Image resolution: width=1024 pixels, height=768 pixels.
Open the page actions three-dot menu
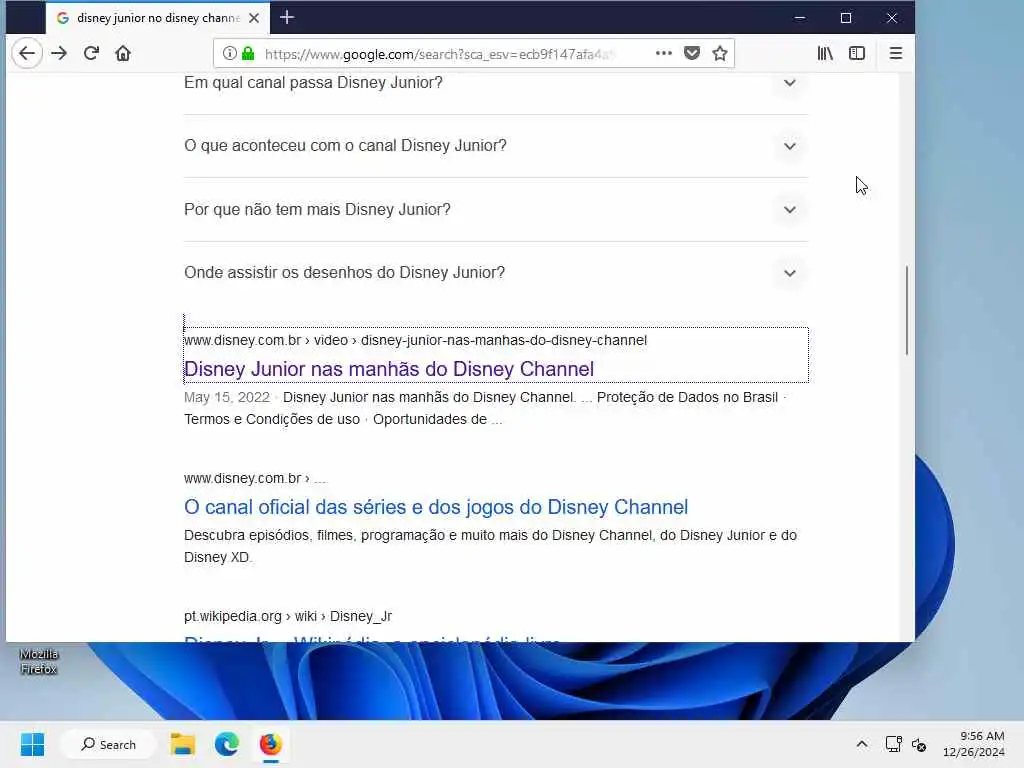coord(664,54)
